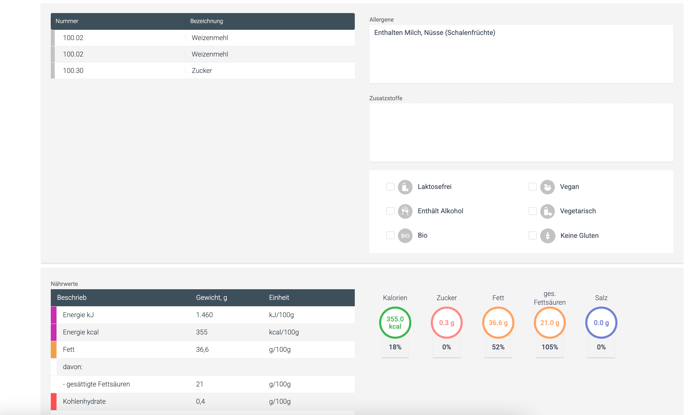Enable the Laktosefrei checkbox
The height and width of the screenshot is (415, 688).
click(x=390, y=187)
